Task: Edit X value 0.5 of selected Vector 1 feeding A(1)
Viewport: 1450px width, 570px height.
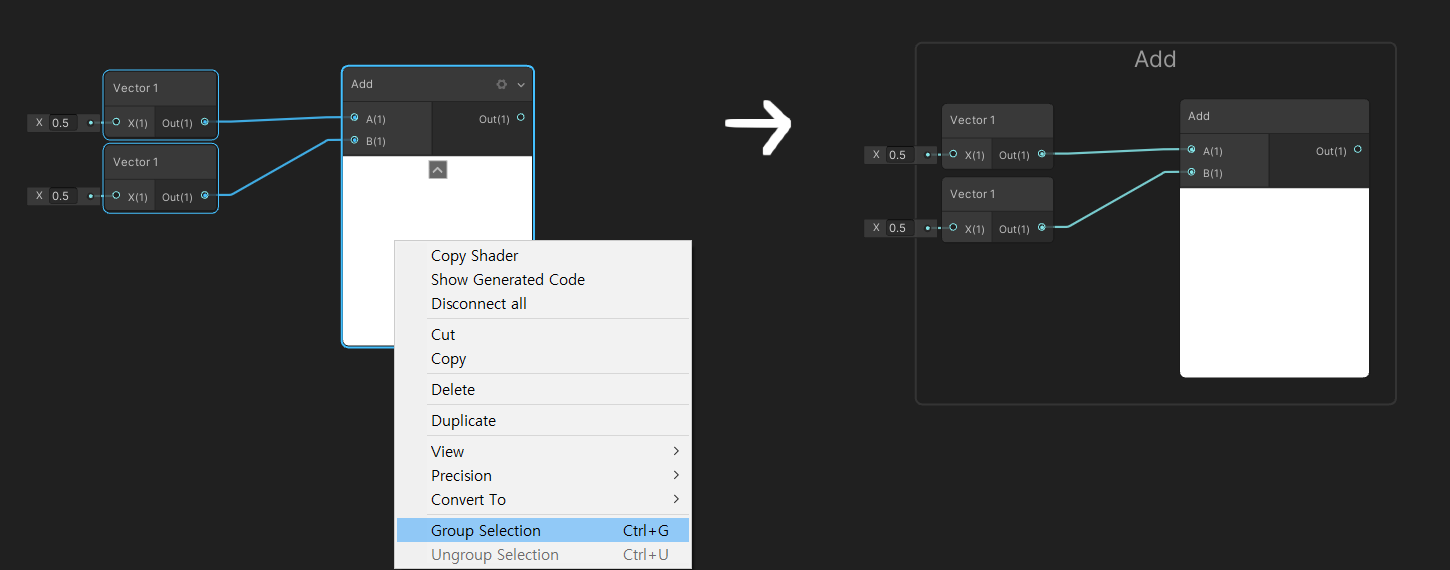Action: (x=62, y=123)
